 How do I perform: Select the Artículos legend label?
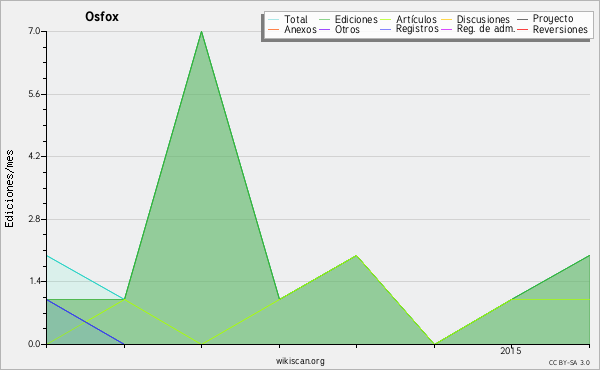click(x=416, y=19)
